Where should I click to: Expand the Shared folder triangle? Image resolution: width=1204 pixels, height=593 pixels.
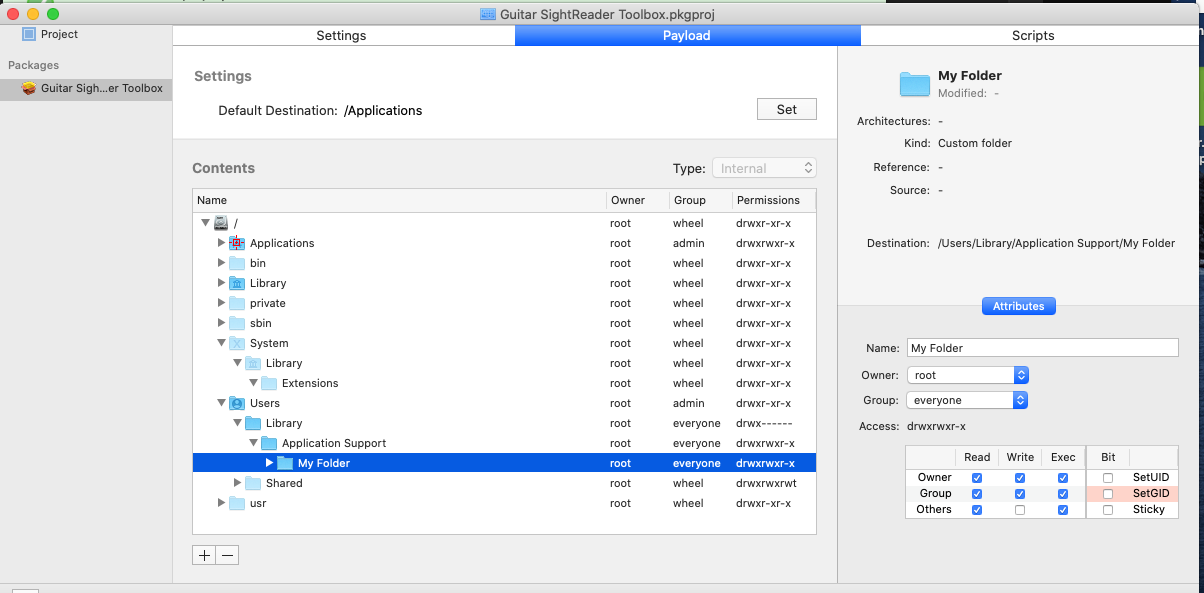click(x=238, y=483)
